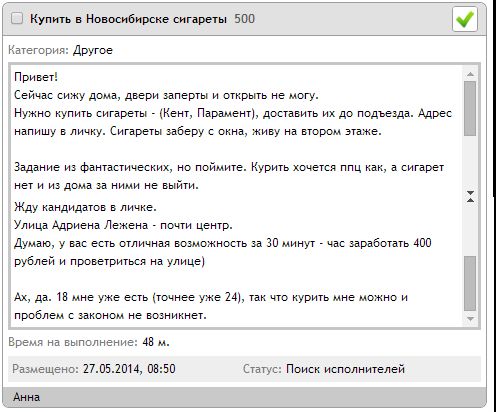Click the status value 'Поиск исполнителей'
496x412 pixels.
click(x=345, y=369)
